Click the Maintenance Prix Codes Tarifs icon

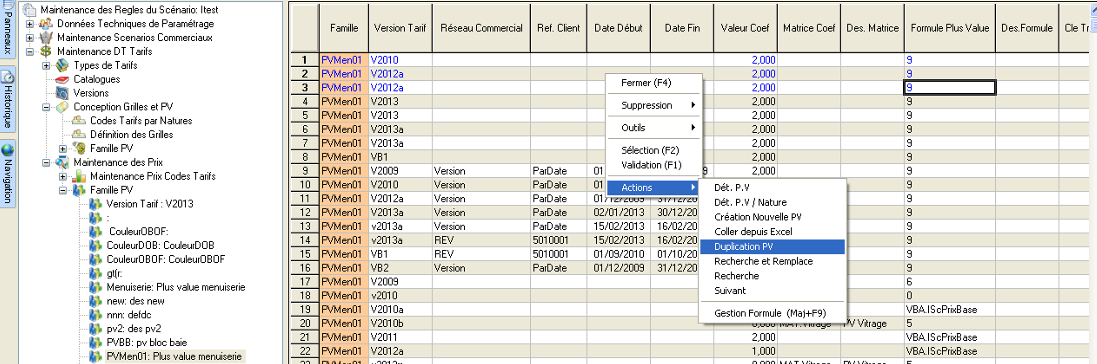(79, 176)
